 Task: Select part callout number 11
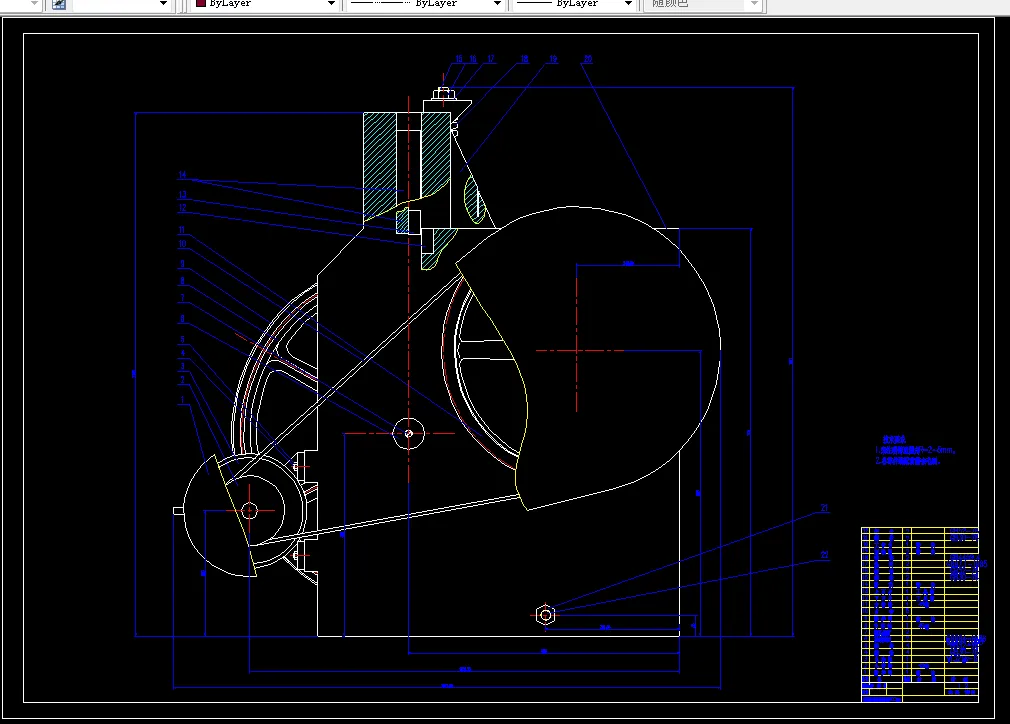coord(182,230)
